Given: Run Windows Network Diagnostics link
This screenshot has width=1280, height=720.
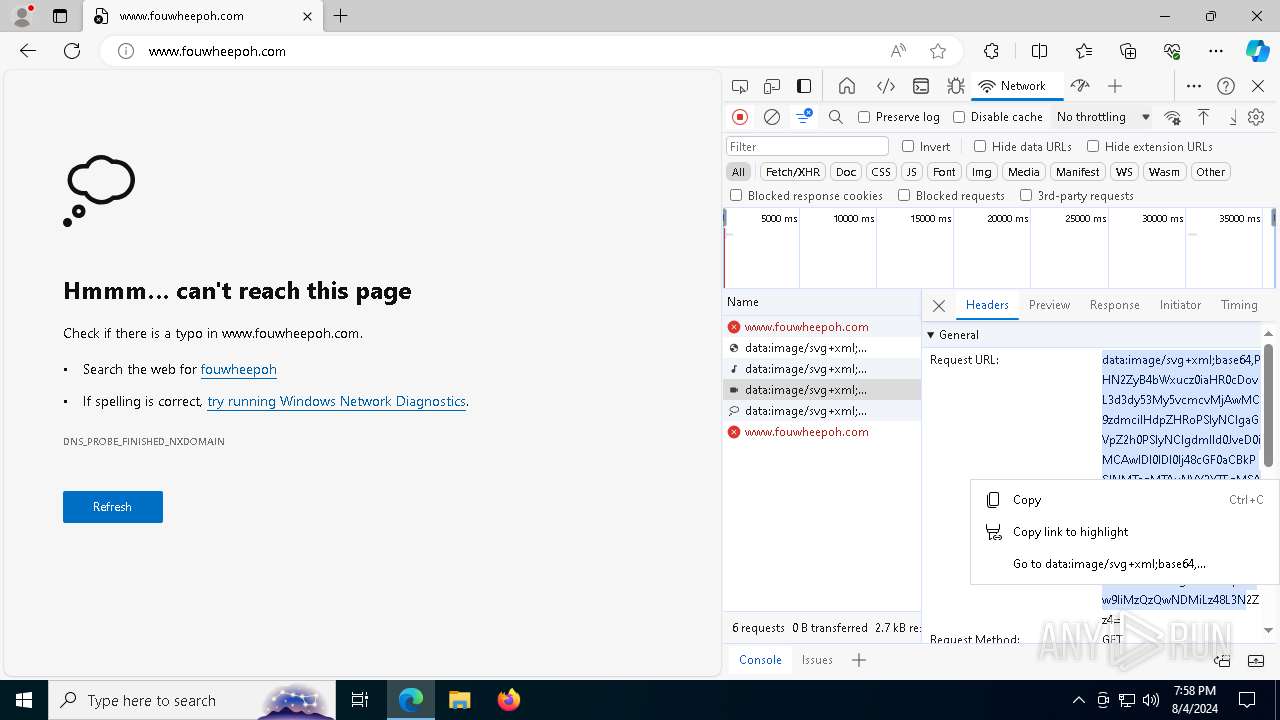Looking at the screenshot, I should click(336, 401).
